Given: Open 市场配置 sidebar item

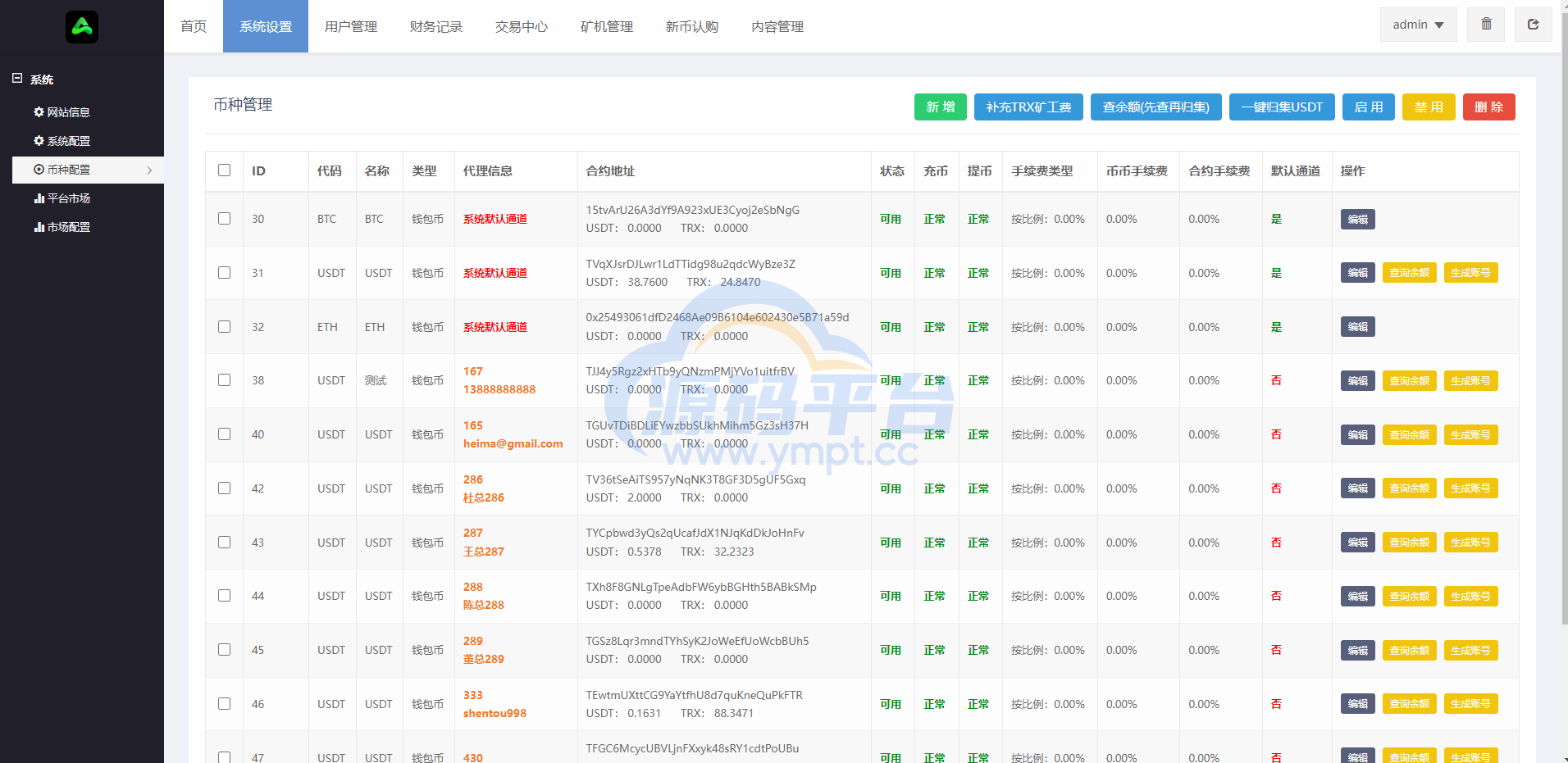Looking at the screenshot, I should pos(62,227).
